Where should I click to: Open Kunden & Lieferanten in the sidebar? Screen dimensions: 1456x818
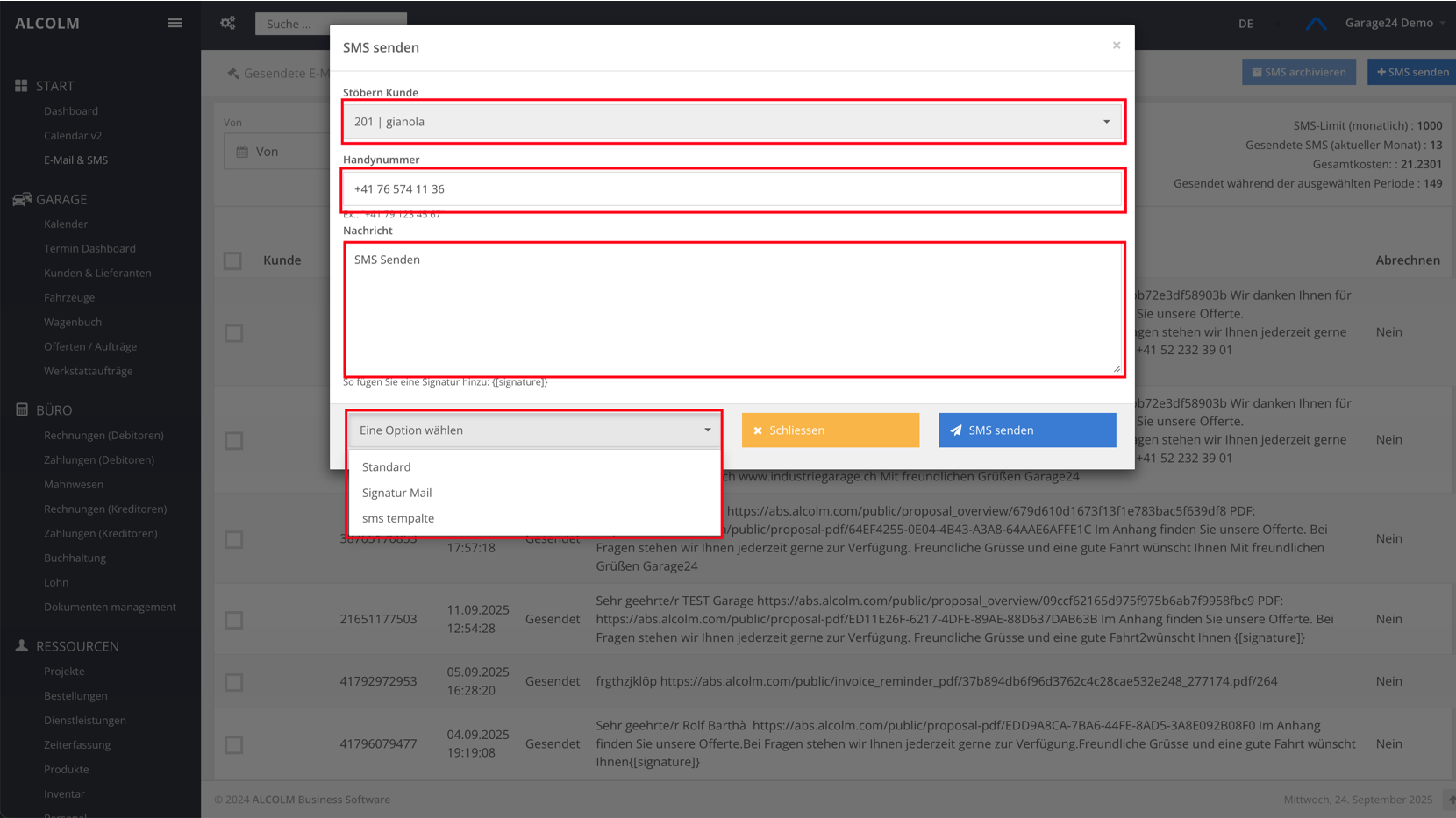[x=97, y=273]
